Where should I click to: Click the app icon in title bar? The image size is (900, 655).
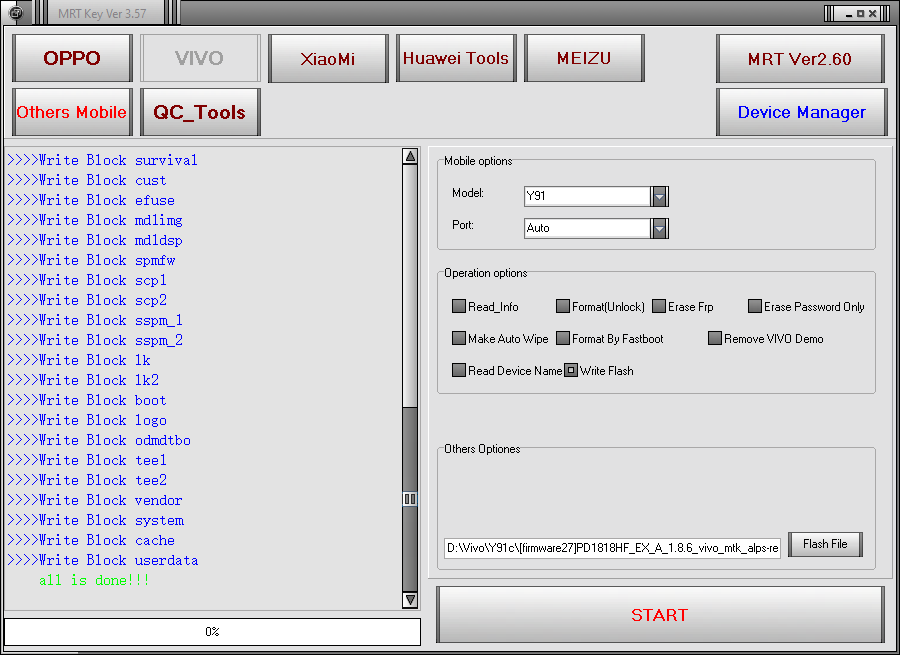point(16,13)
